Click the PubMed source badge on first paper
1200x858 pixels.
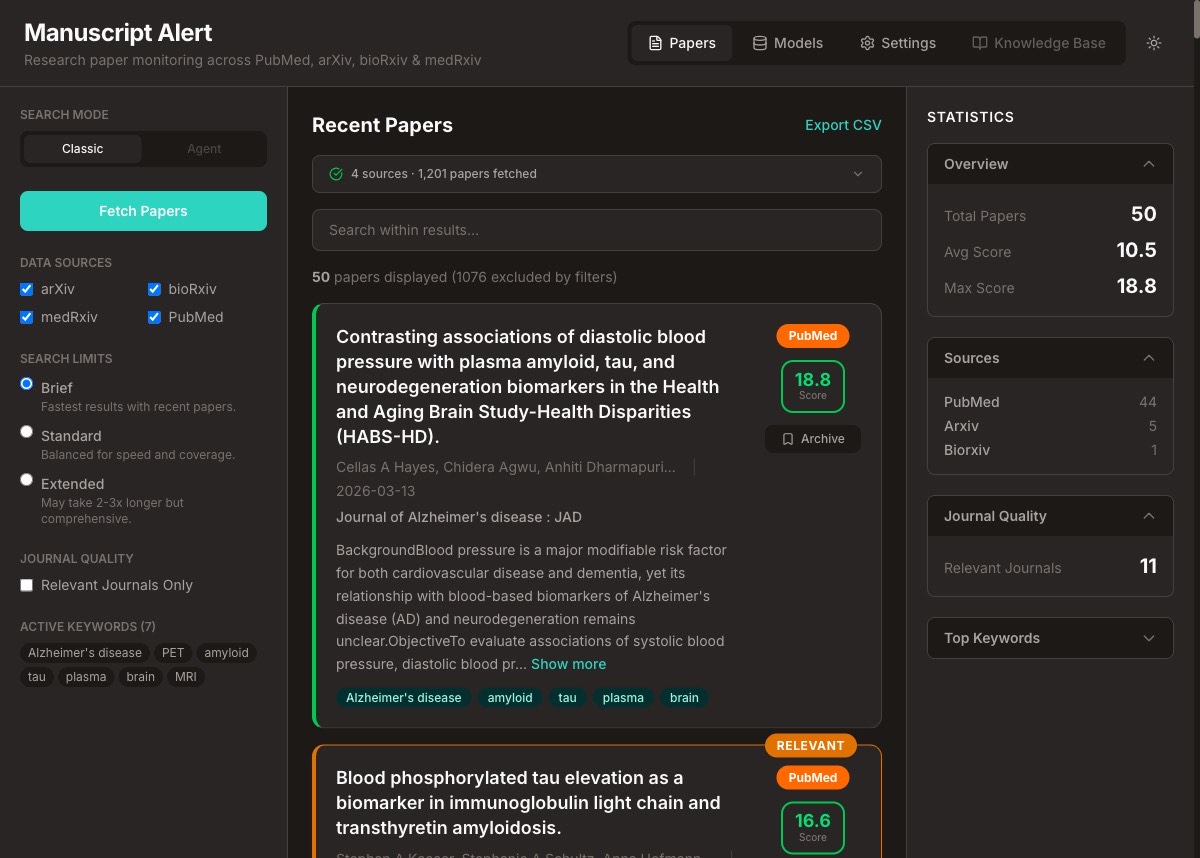point(812,336)
